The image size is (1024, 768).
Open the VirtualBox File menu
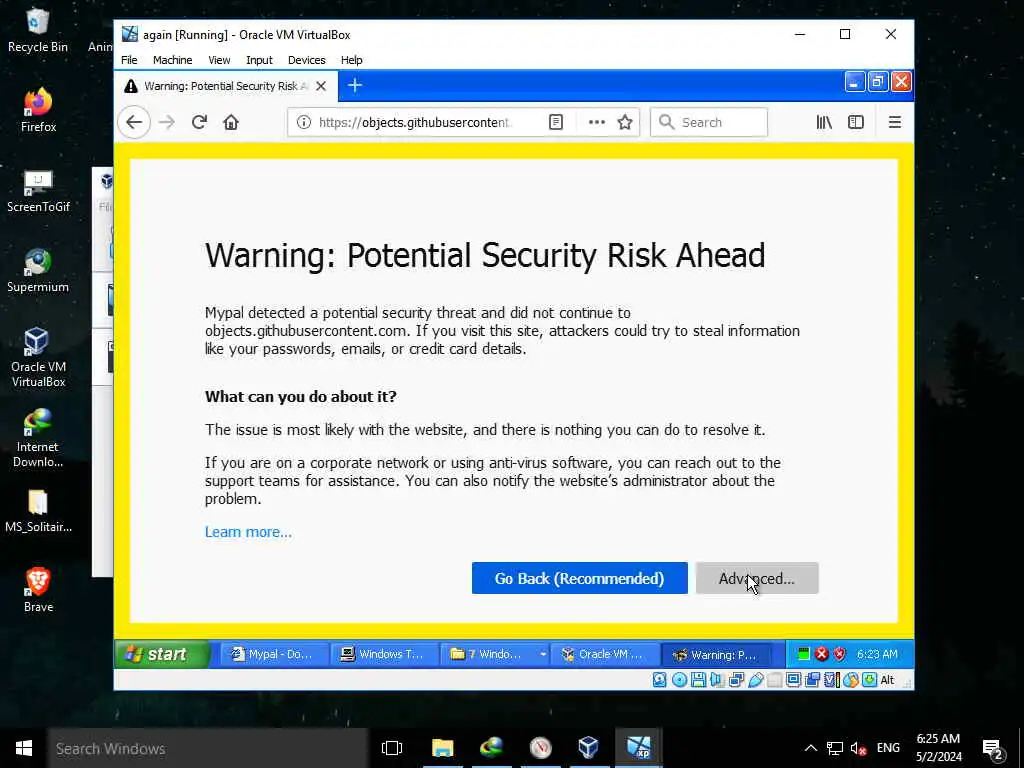(129, 60)
